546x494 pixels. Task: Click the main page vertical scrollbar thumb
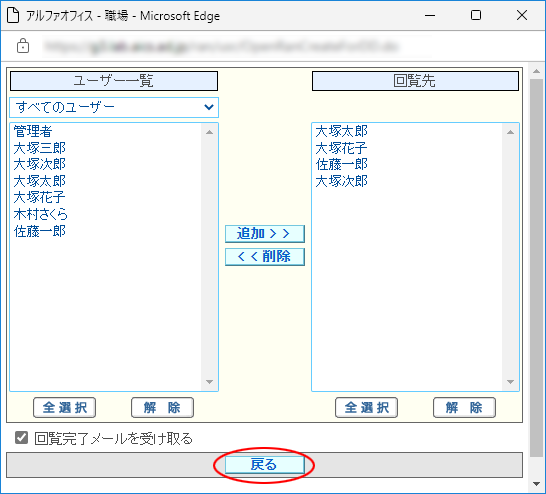[x=537, y=267]
